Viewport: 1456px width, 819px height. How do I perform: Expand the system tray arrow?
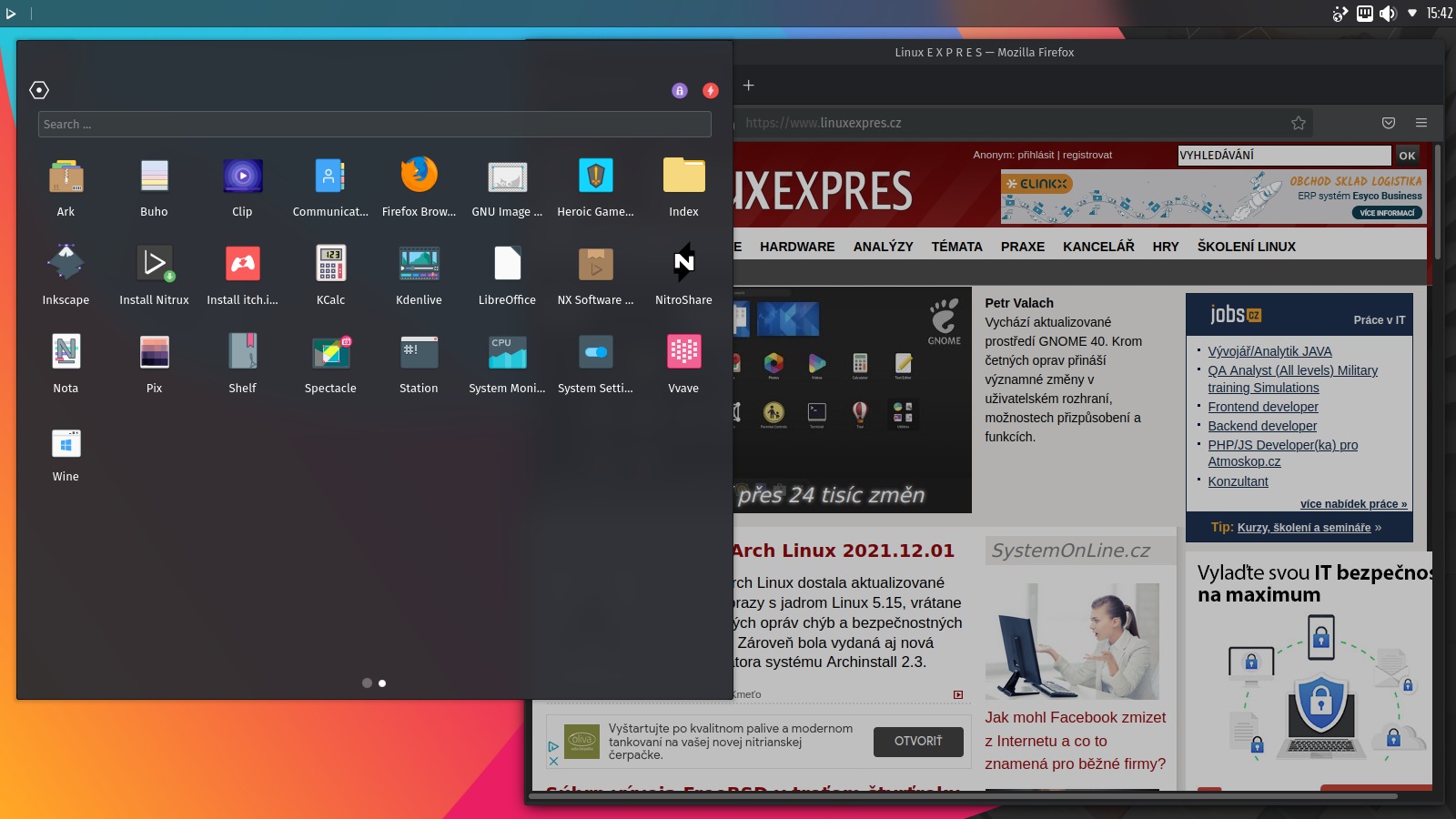point(1412,13)
